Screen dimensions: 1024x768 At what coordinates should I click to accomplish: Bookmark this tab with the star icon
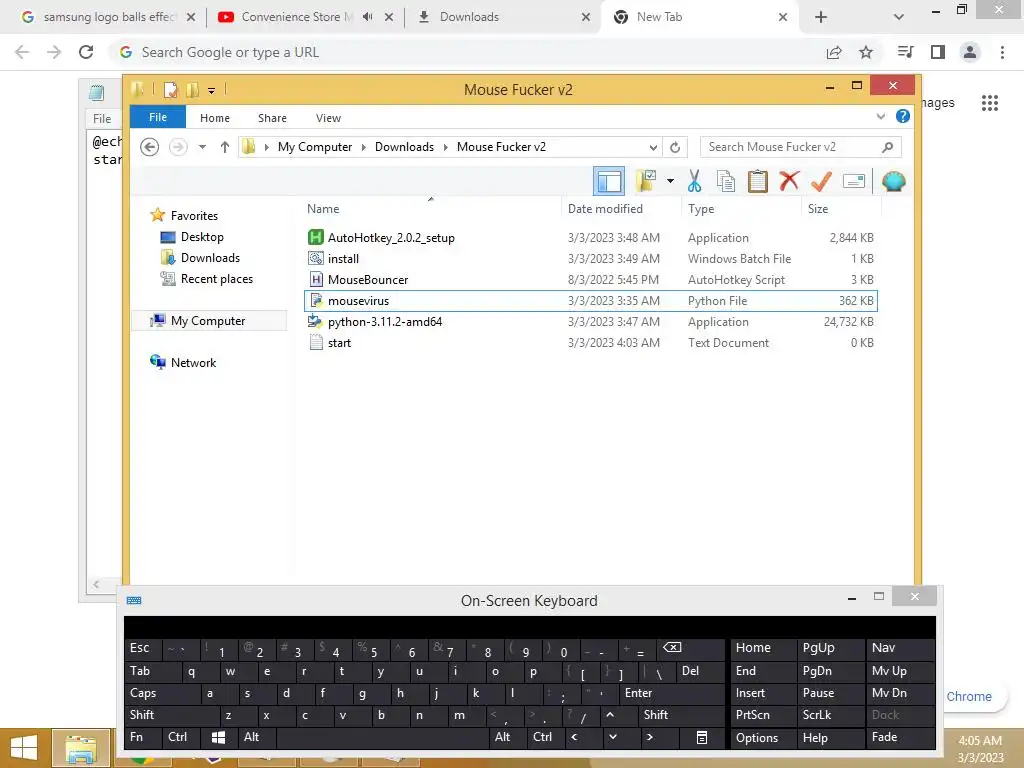[x=866, y=52]
